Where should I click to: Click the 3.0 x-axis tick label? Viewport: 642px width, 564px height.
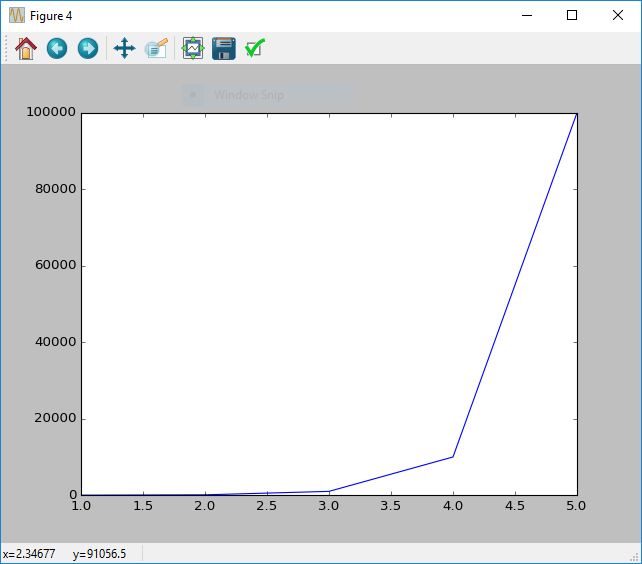point(329,507)
